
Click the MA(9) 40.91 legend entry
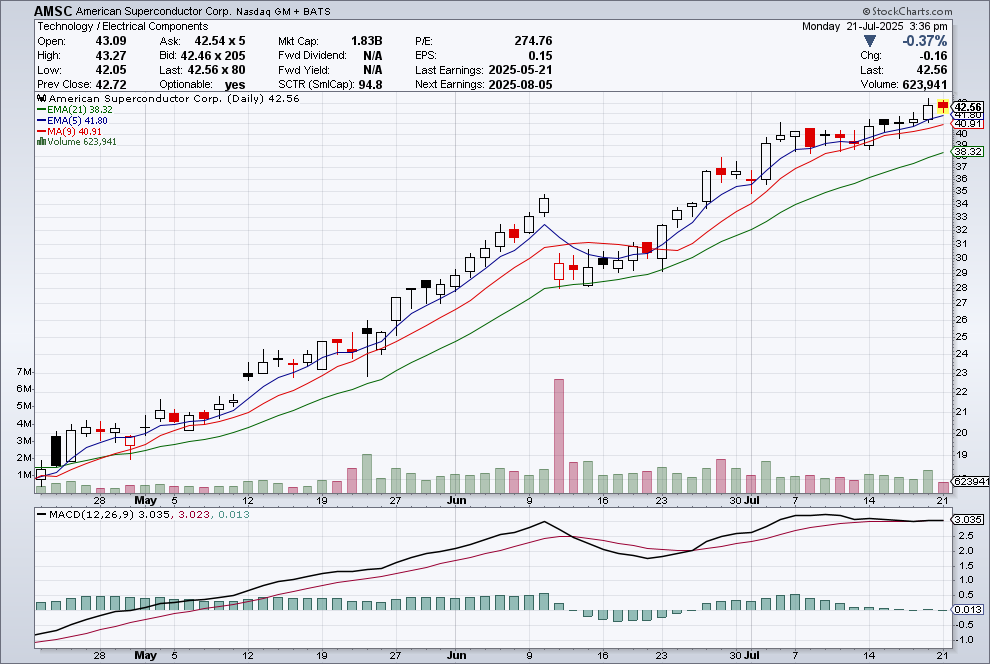tap(69, 131)
